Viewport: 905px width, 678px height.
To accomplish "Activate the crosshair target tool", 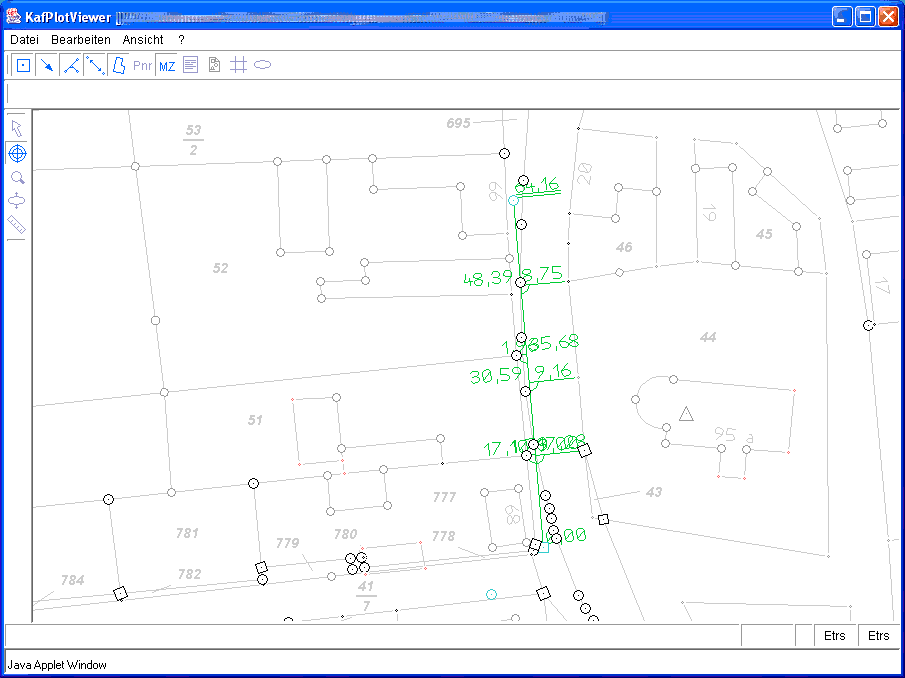I will pyautogui.click(x=17, y=153).
